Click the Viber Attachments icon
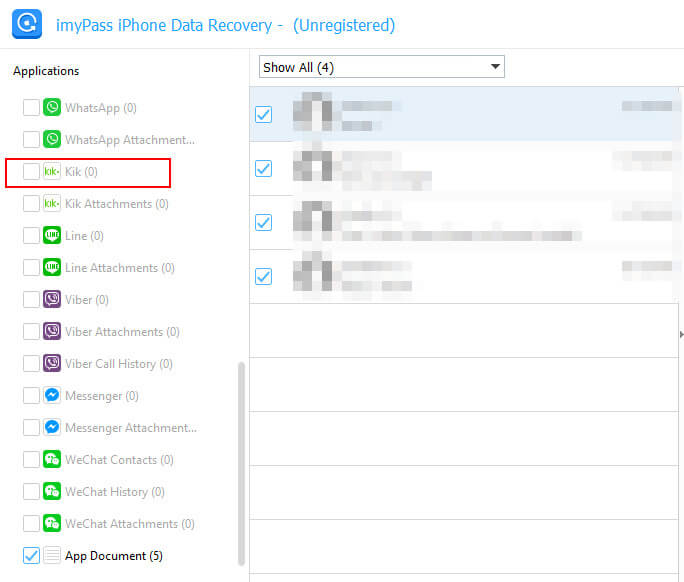This screenshot has height=582, width=684. tap(52, 331)
